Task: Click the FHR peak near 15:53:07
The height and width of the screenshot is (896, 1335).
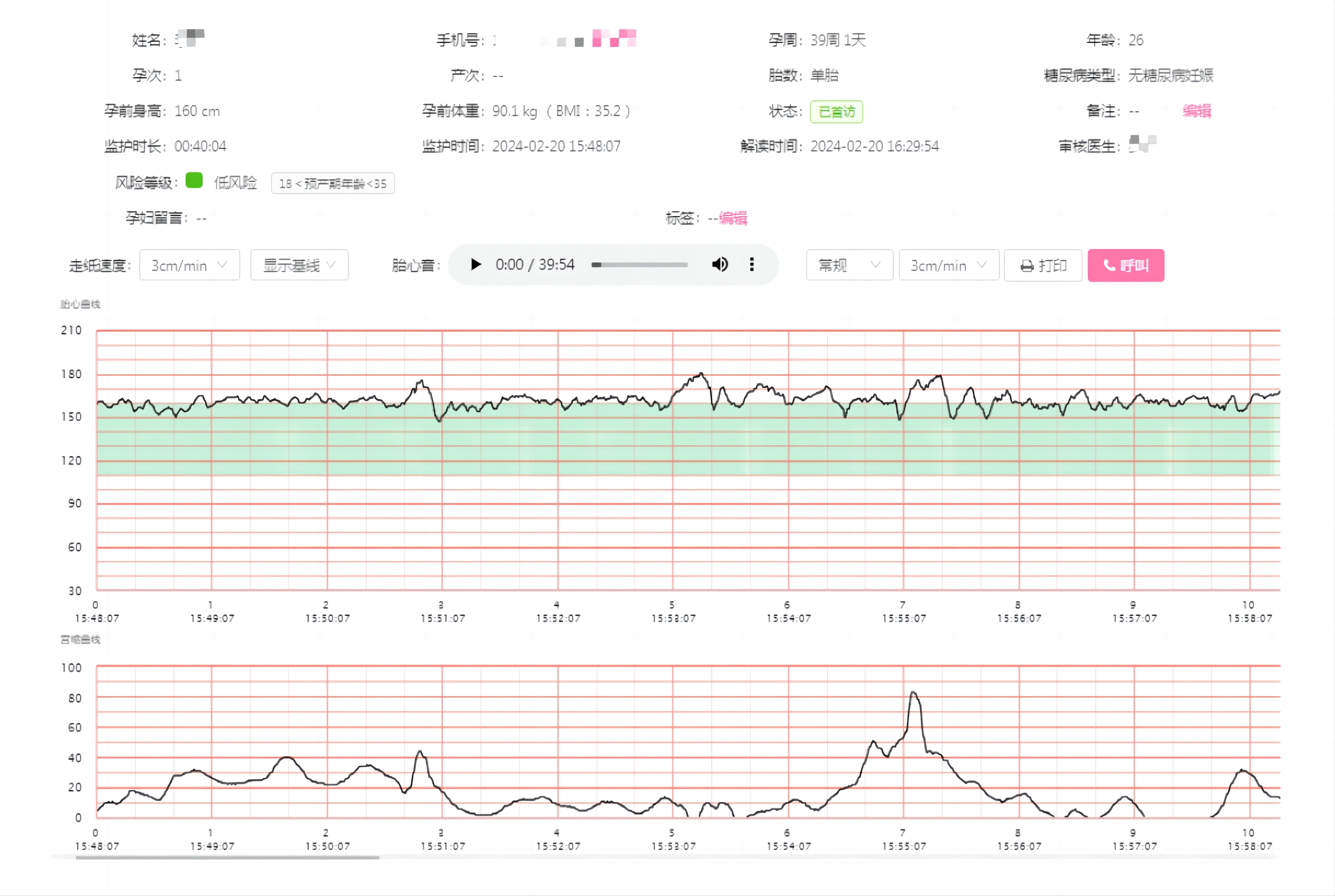Action: pos(701,374)
